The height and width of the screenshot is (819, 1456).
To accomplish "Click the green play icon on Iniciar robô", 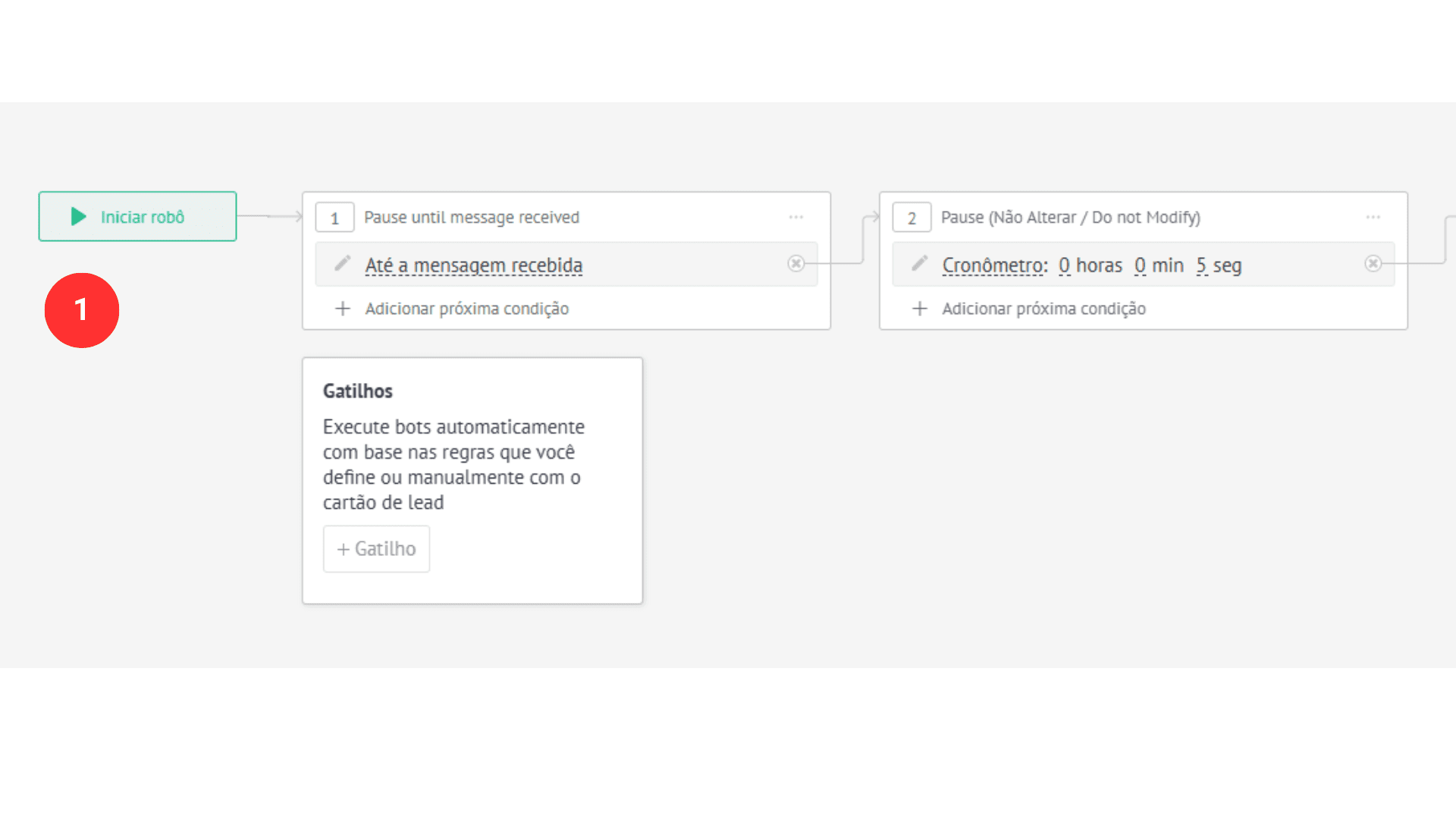I will (x=78, y=217).
